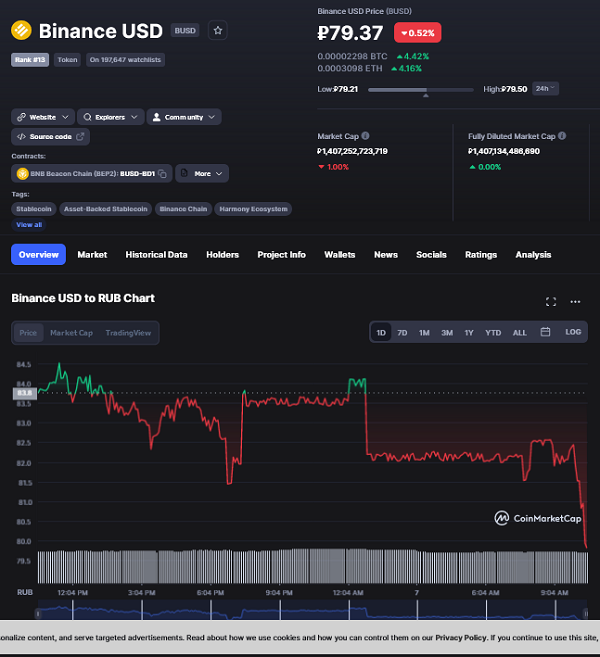This screenshot has width=600, height=657.
Task: Select ALL chart range
Action: 520,333
